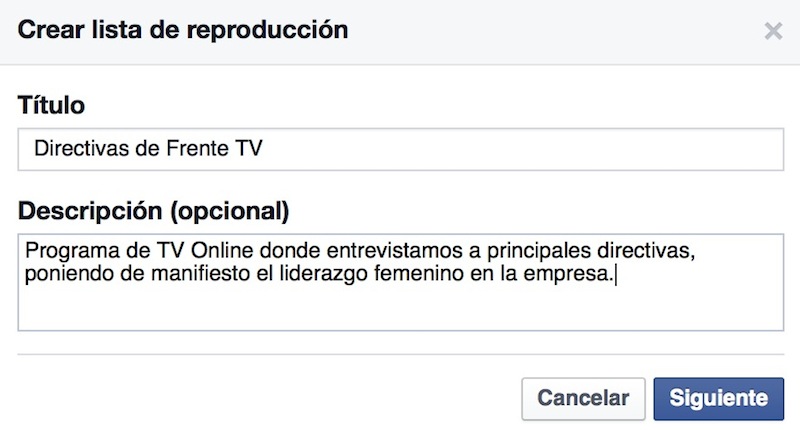This screenshot has width=800, height=430.
Task: Click the "Título" field label
Action: point(52,104)
